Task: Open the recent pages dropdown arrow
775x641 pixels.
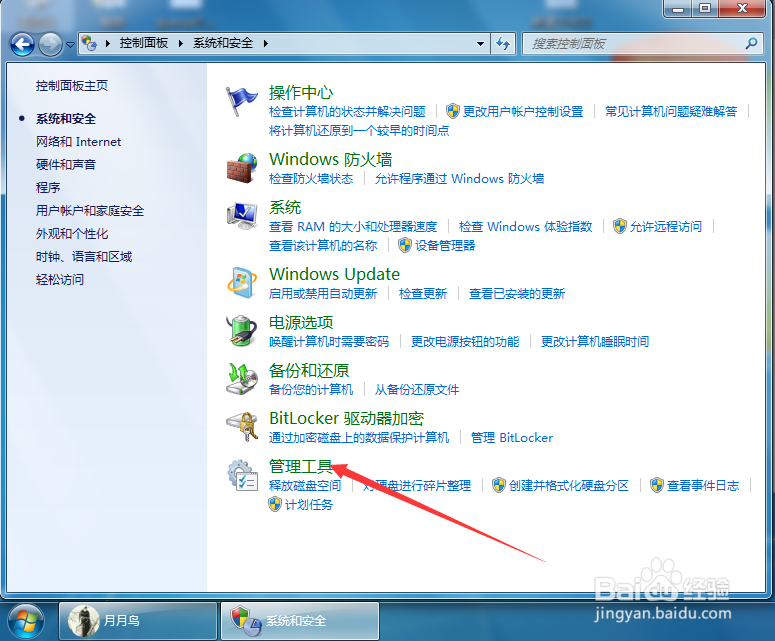Action: [x=70, y=44]
